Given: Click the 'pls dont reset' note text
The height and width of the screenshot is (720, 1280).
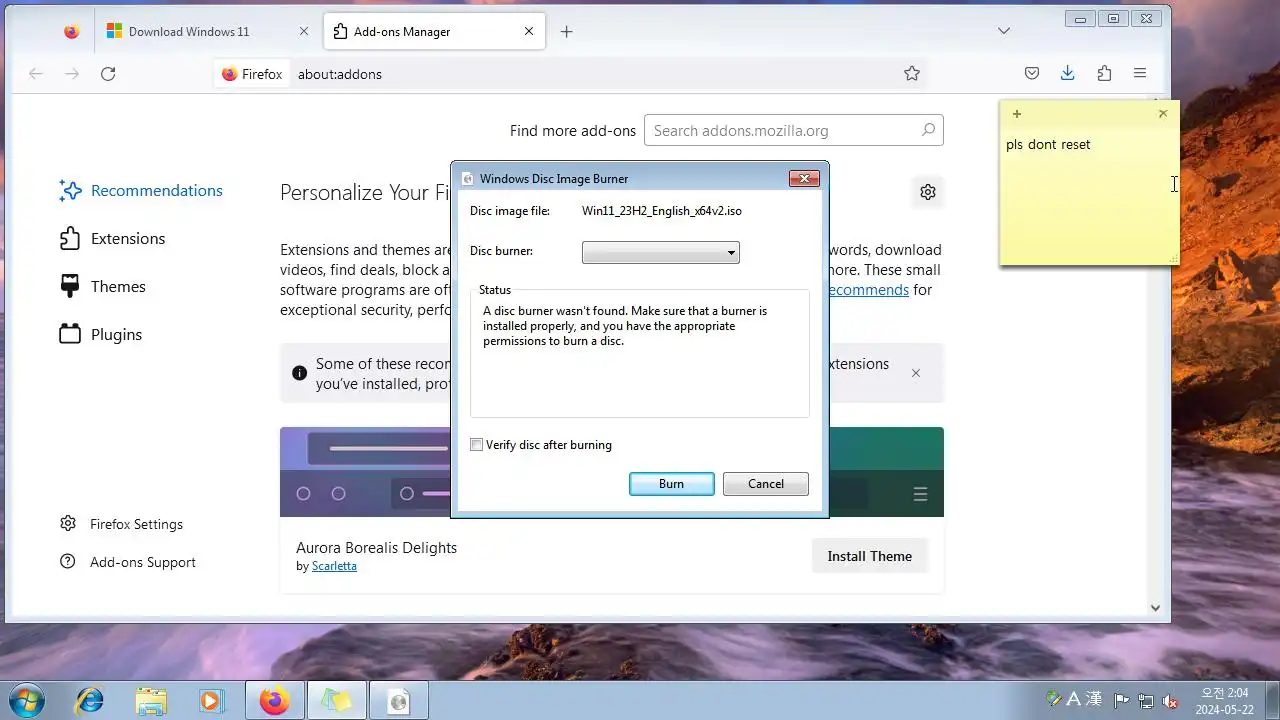Looking at the screenshot, I should pyautogui.click(x=1048, y=145).
